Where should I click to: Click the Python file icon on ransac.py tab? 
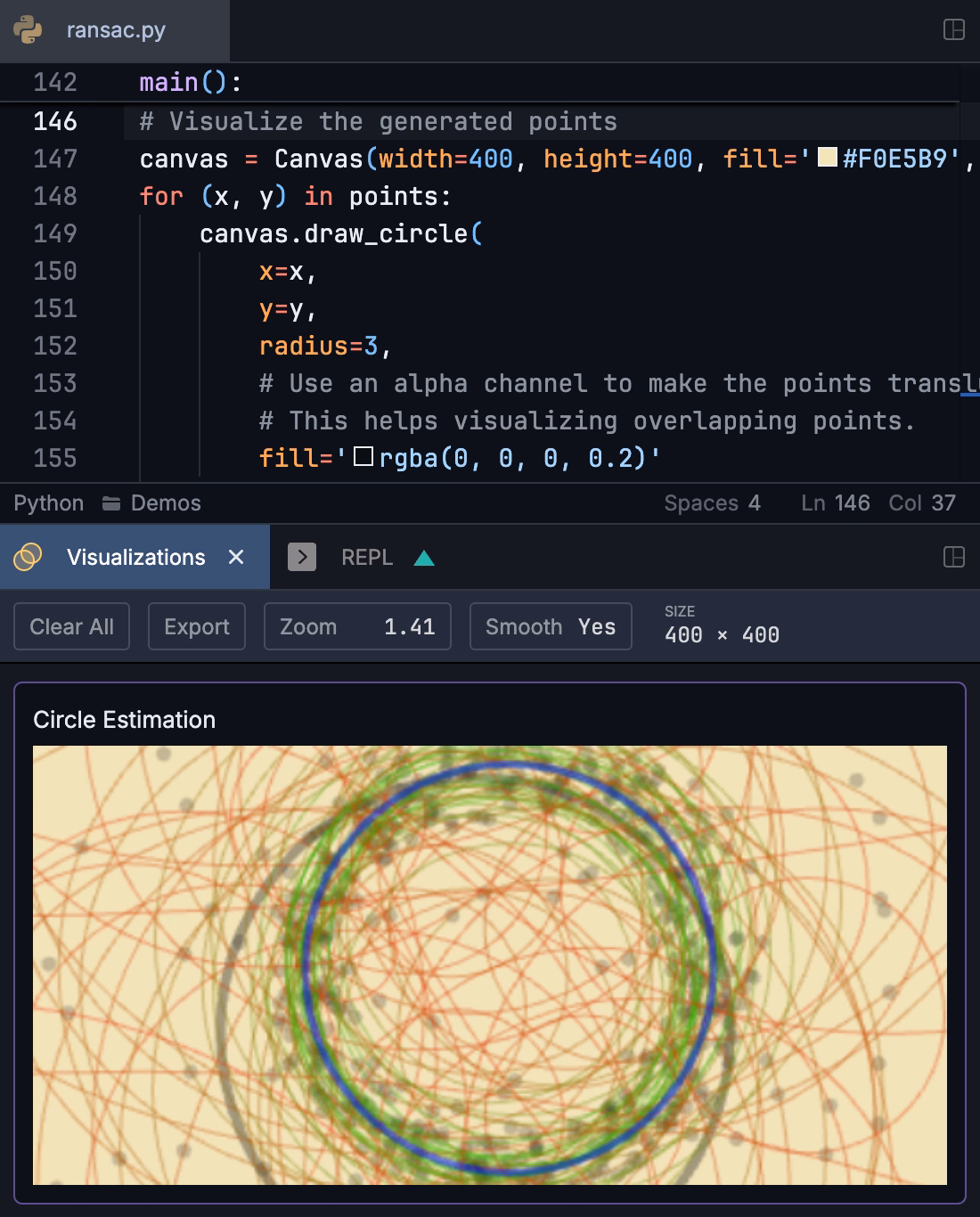tap(28, 29)
